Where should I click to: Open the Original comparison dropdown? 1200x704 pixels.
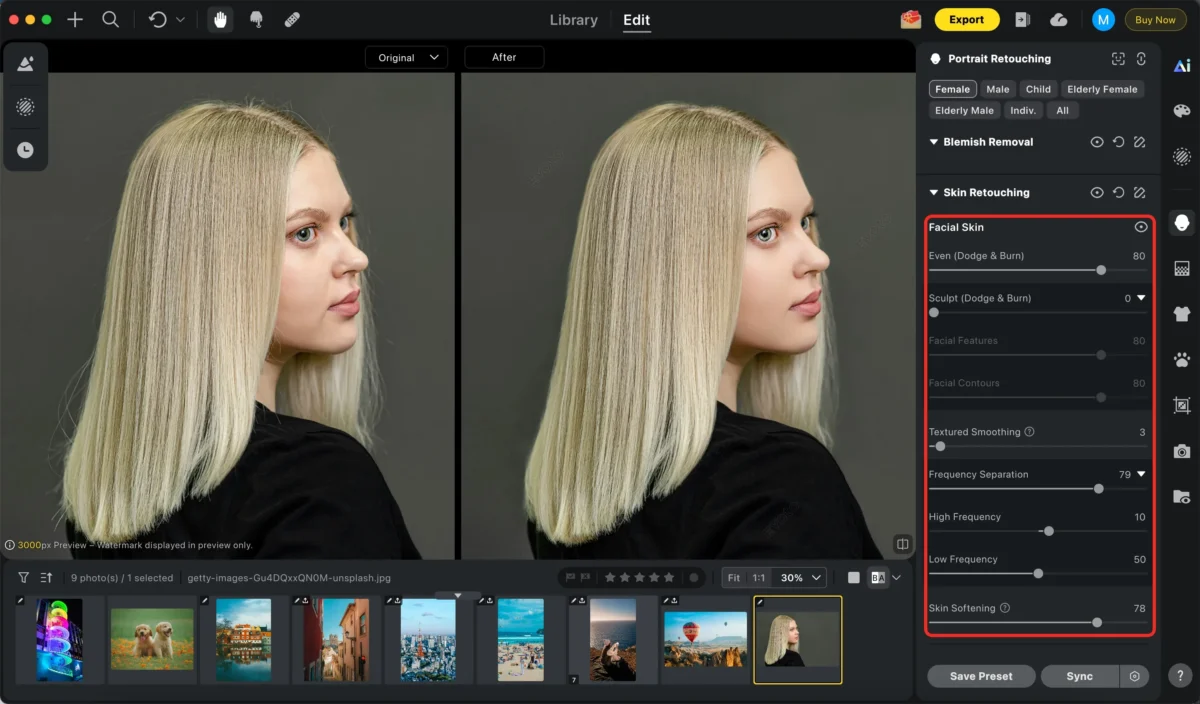tap(406, 57)
